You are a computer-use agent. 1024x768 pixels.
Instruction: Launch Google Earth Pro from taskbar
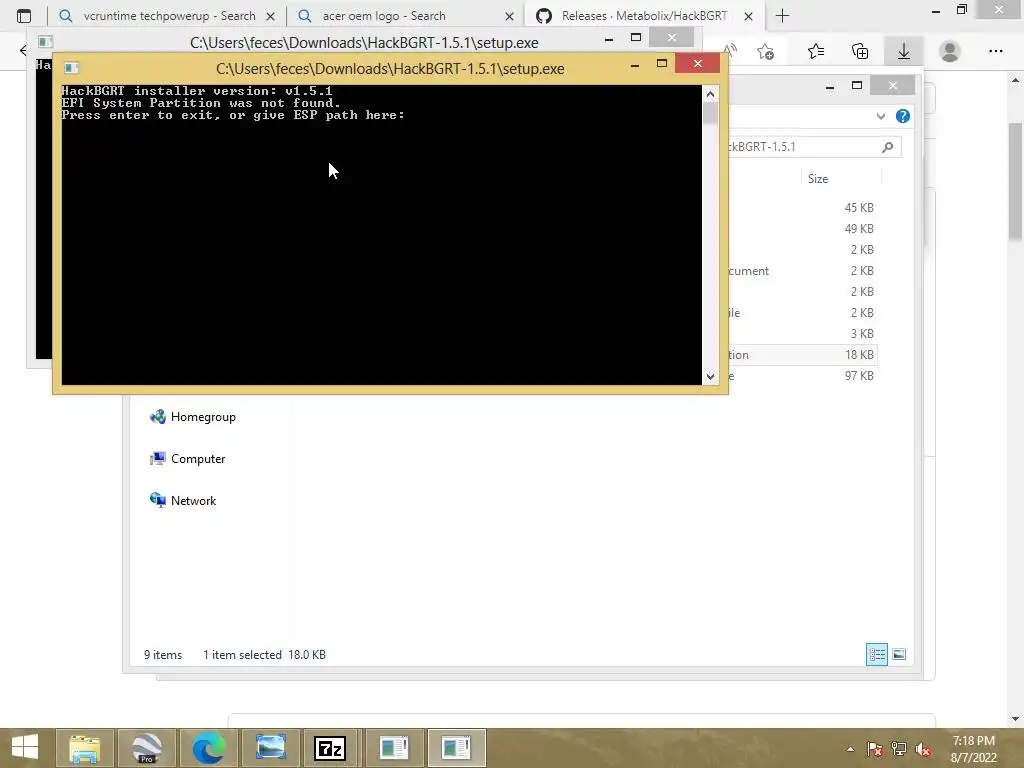tap(147, 748)
